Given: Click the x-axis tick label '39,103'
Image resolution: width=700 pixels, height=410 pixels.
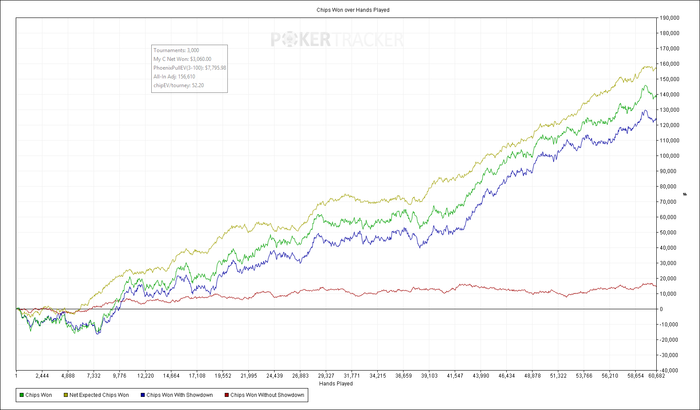Looking at the screenshot, I should click(429, 376).
